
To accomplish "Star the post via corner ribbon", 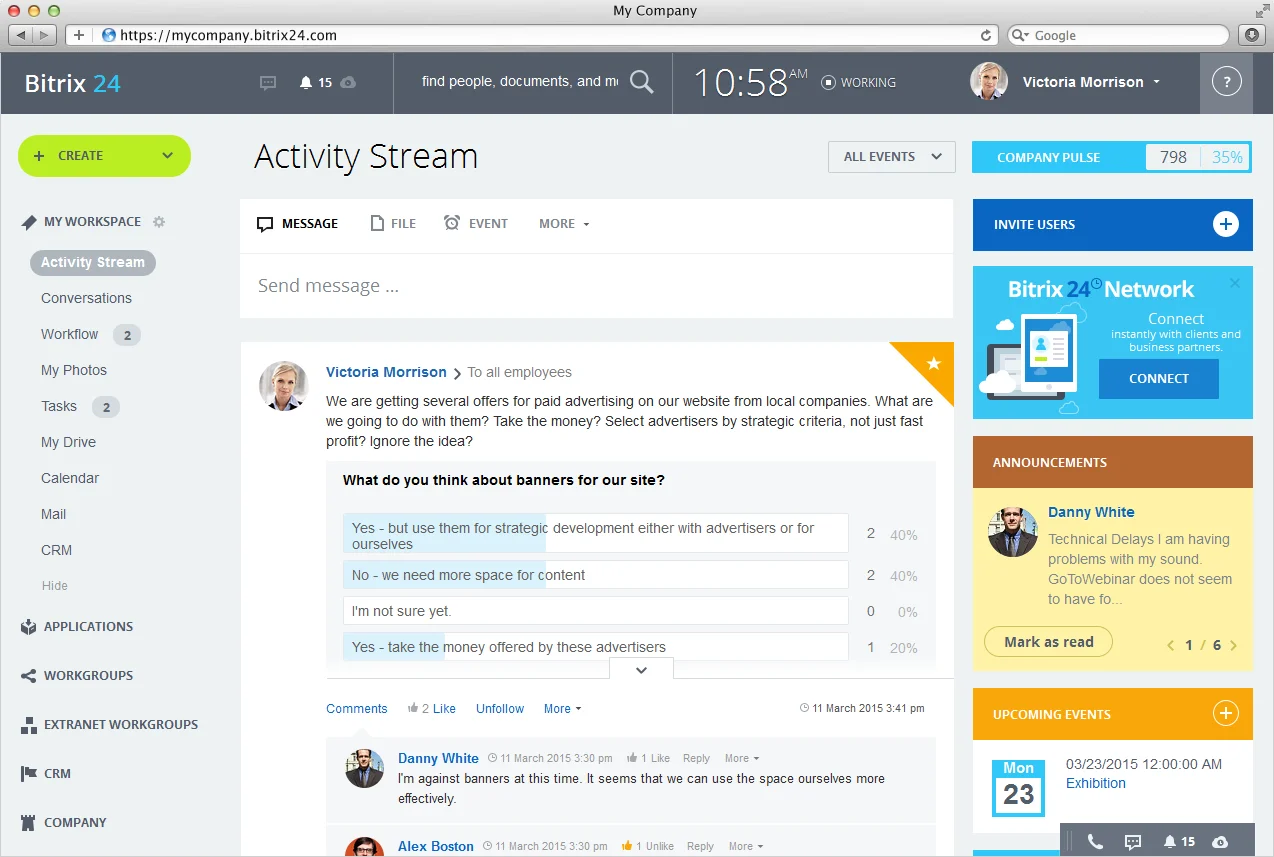I will coord(934,364).
